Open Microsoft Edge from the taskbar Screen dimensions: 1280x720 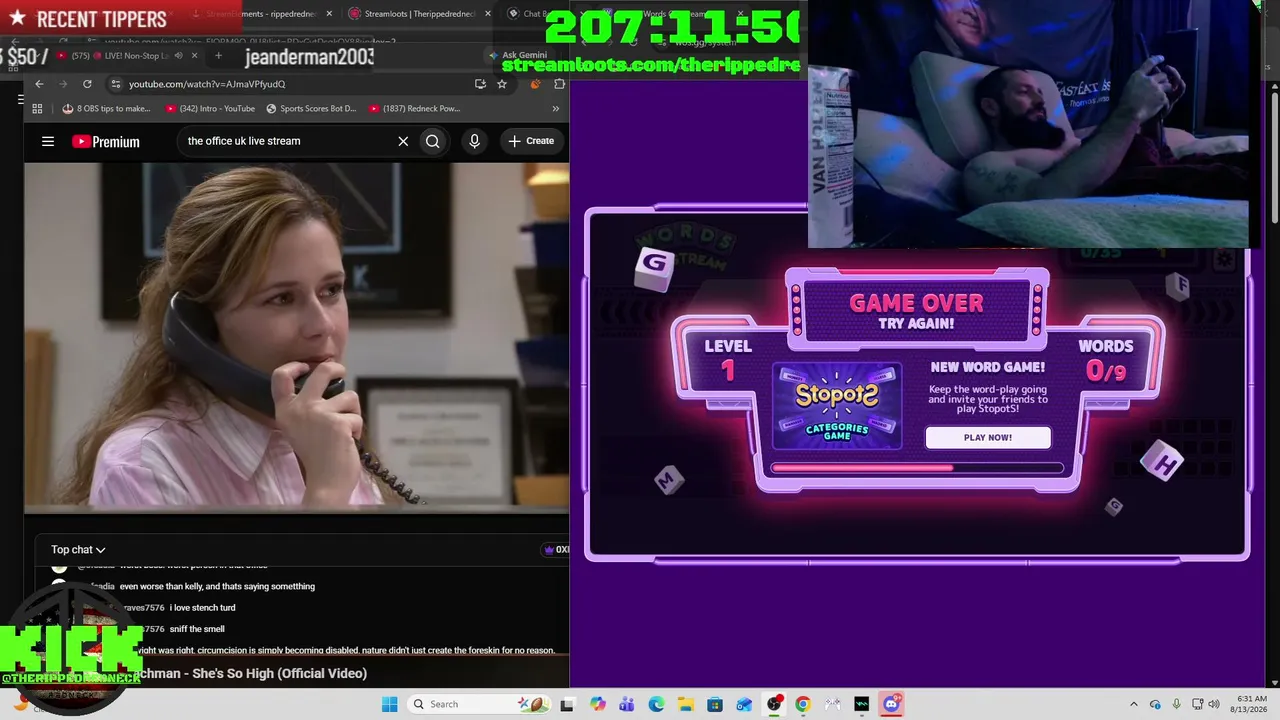[x=656, y=704]
